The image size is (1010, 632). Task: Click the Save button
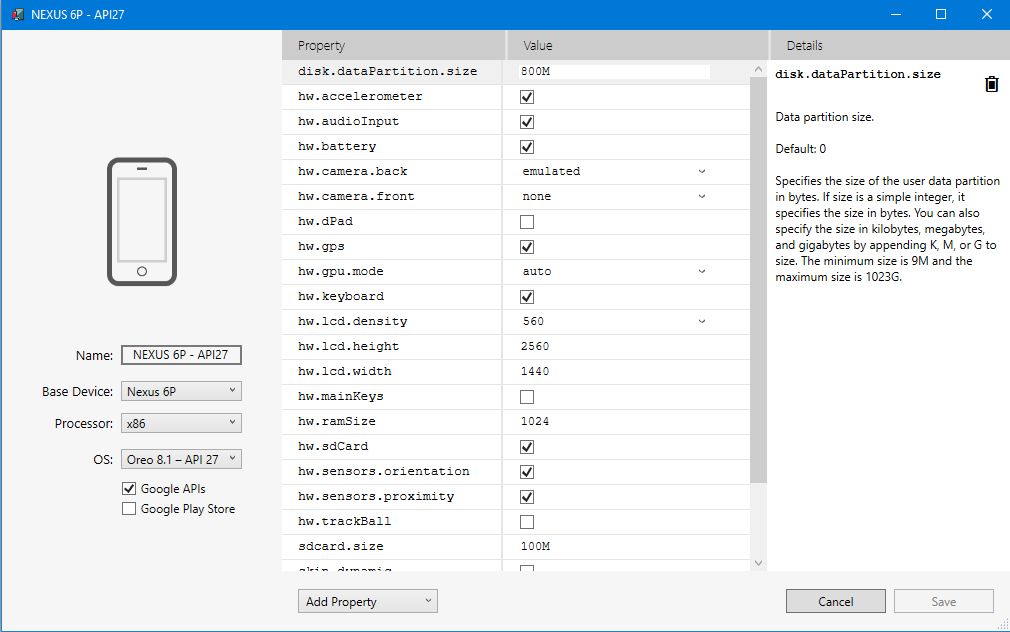coord(944,601)
